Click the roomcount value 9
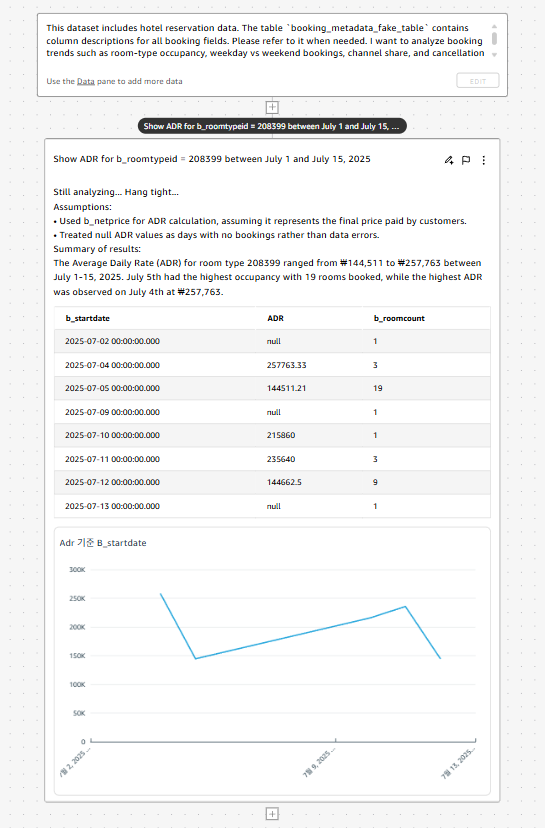 375,482
